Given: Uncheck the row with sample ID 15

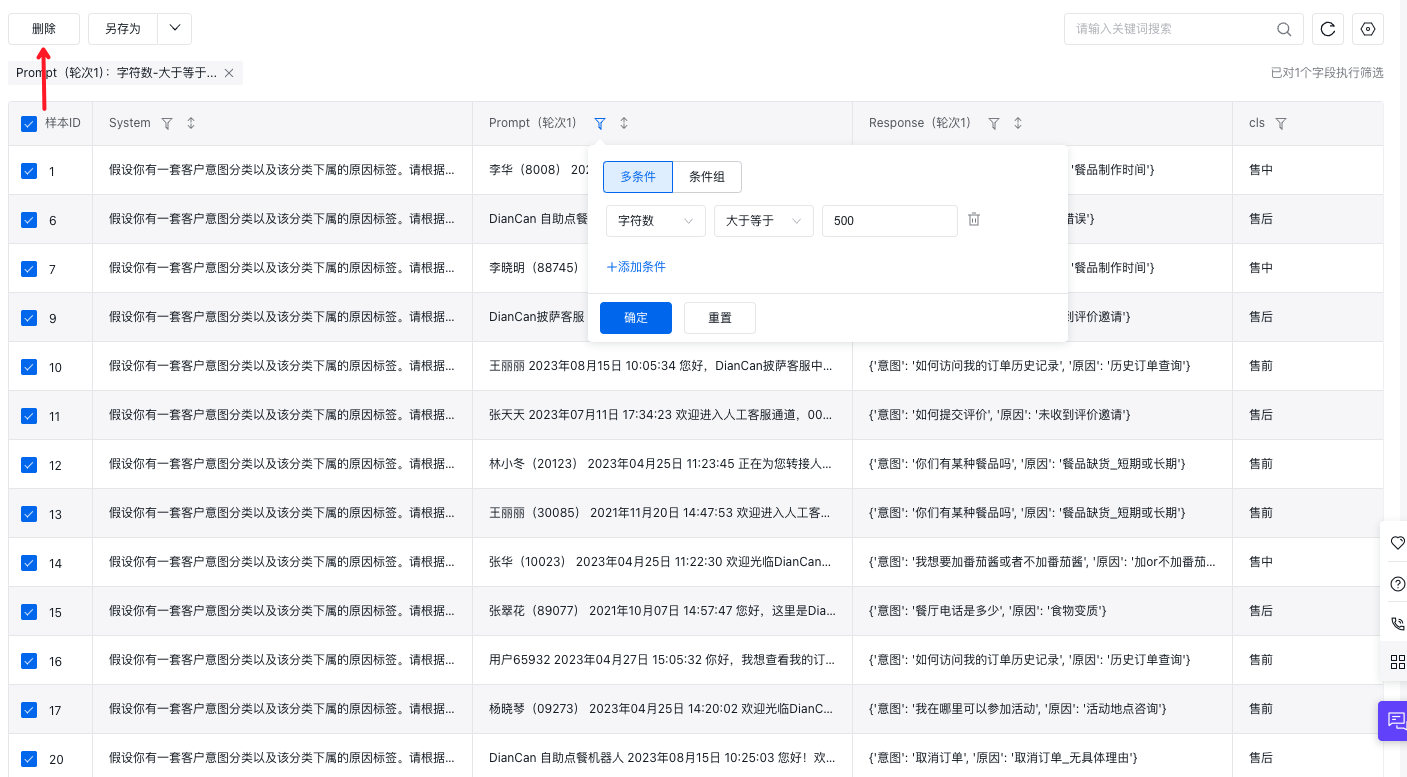Looking at the screenshot, I should [x=29, y=612].
